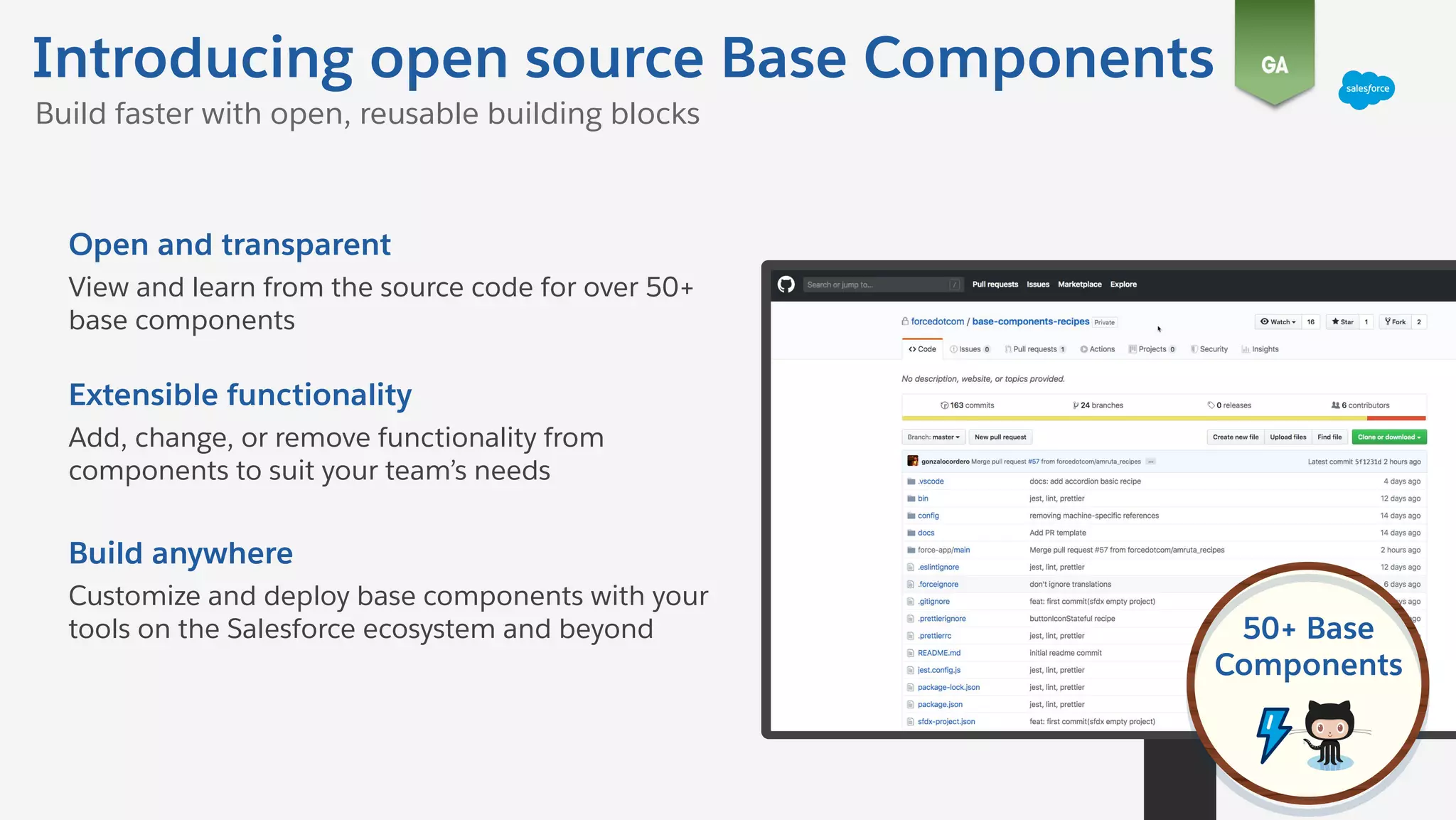The height and width of the screenshot is (820, 1456).
Task: Click the Star button on the repository
Action: pos(1342,322)
